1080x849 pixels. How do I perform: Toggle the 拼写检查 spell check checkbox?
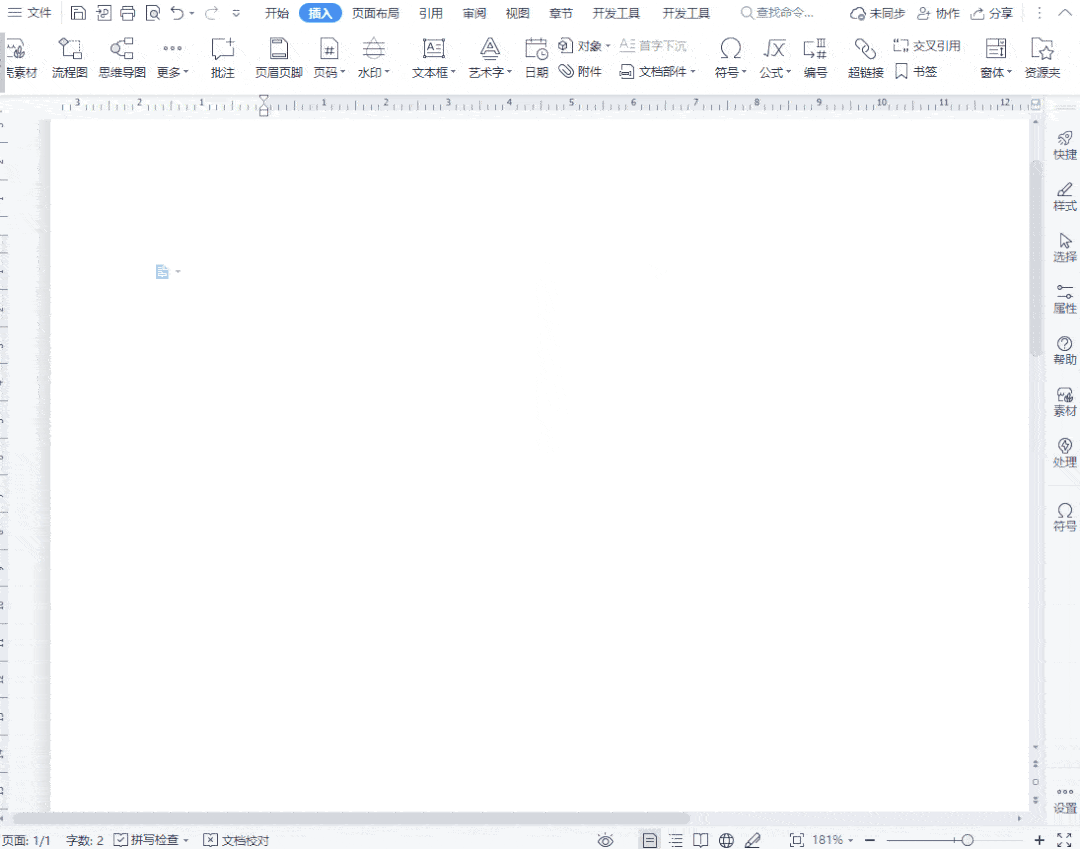click(x=121, y=840)
